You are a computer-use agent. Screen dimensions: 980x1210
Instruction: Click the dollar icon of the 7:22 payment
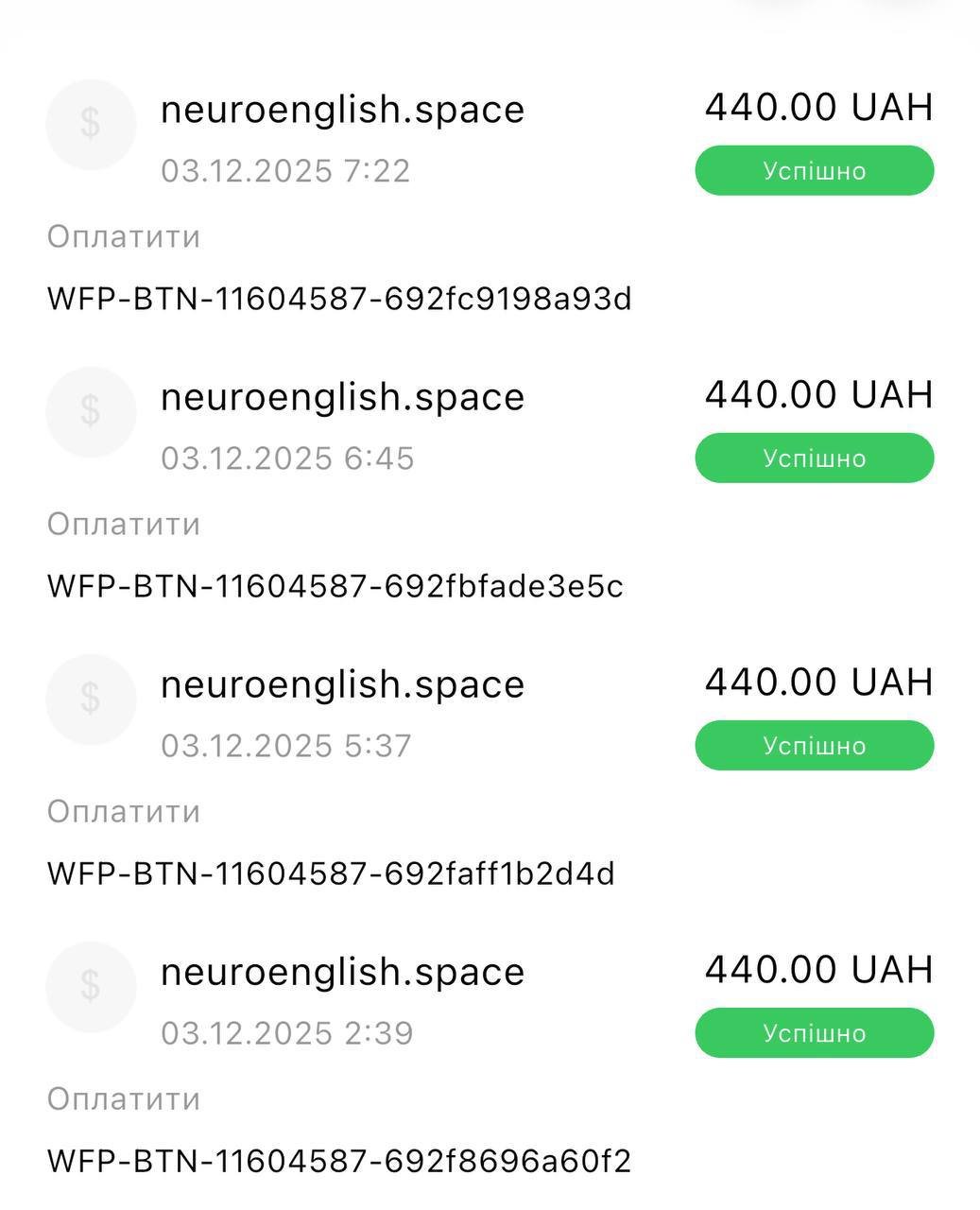pos(91,124)
